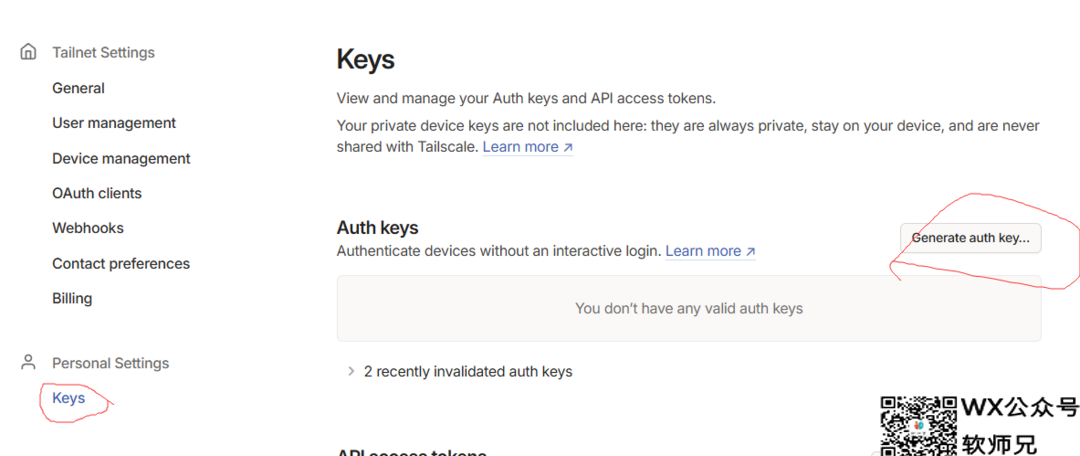The width and height of the screenshot is (1080, 456).
Task: Navigate to Contact preferences
Action: click(121, 264)
